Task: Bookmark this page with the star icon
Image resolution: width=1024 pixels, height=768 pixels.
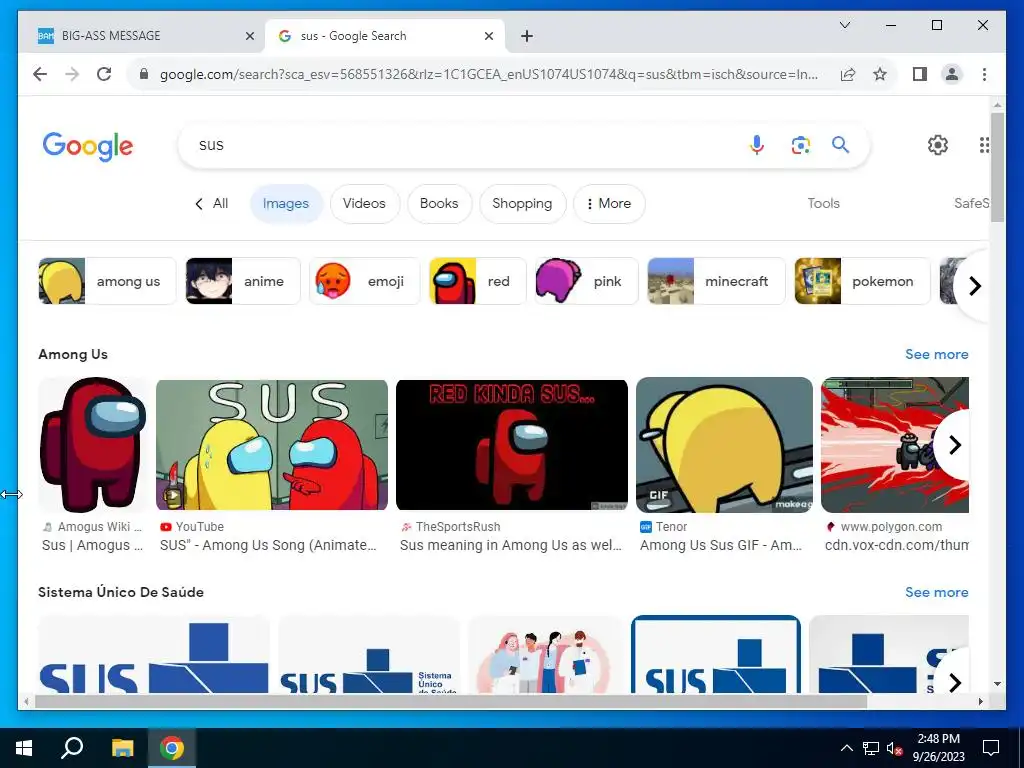Action: tap(880, 74)
